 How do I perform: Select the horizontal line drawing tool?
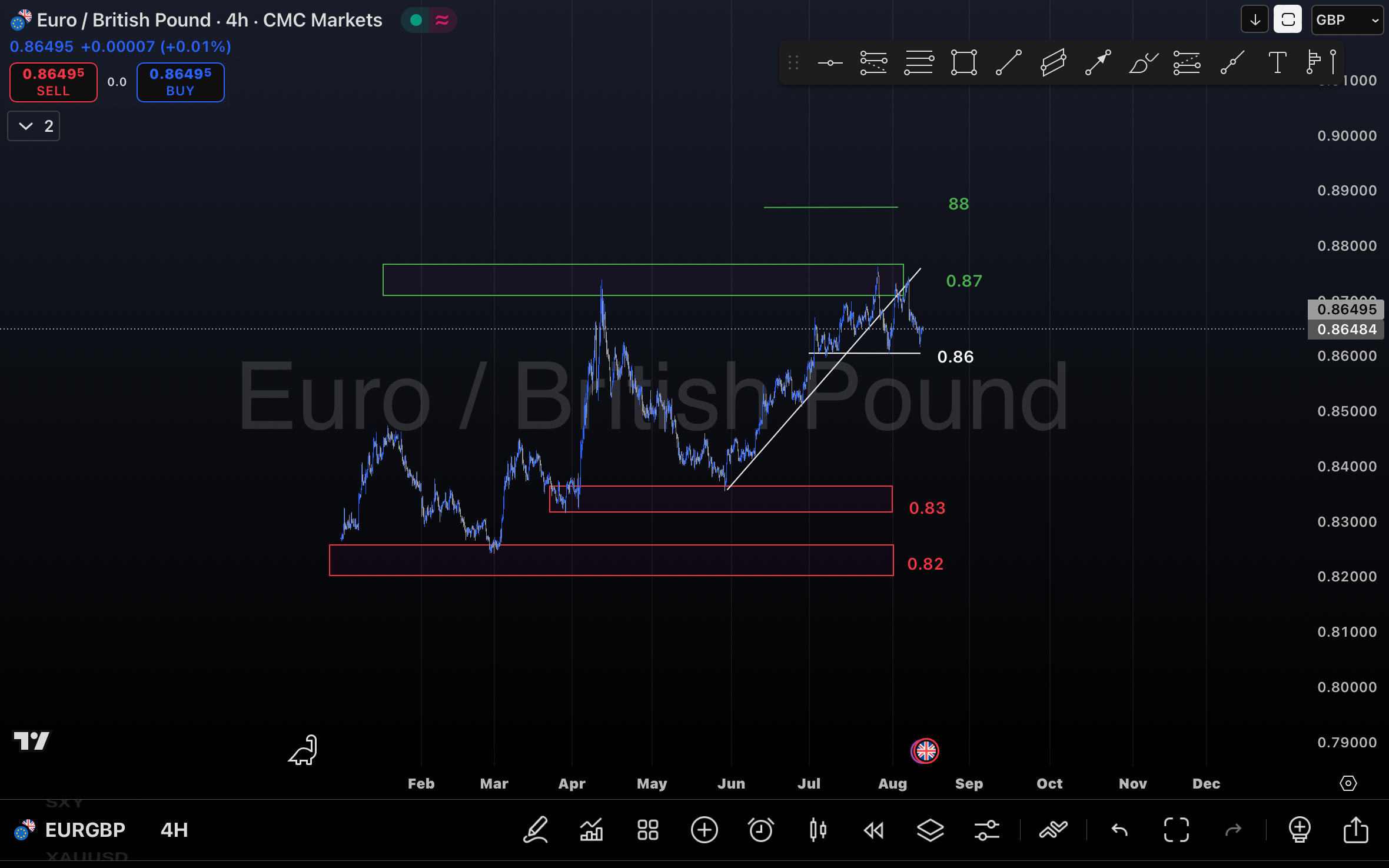click(830, 63)
